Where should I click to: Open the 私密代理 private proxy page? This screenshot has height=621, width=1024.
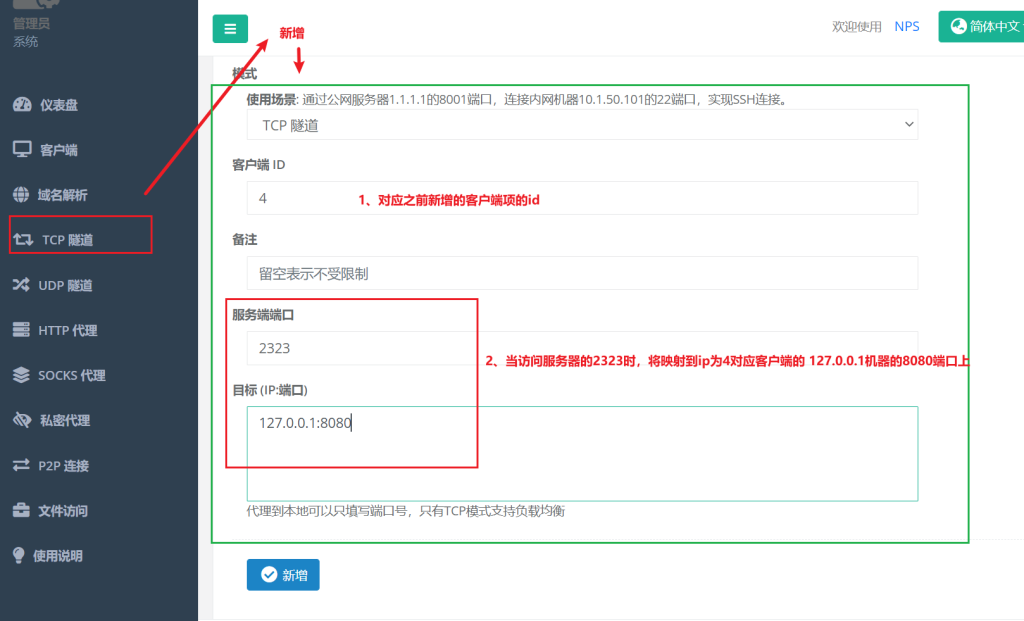pos(64,420)
